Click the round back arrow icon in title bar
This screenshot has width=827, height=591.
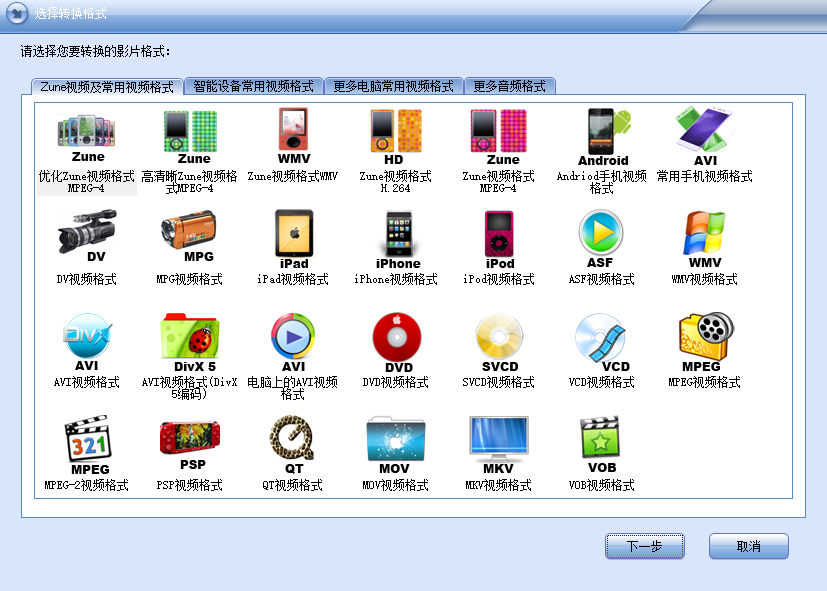[17, 13]
